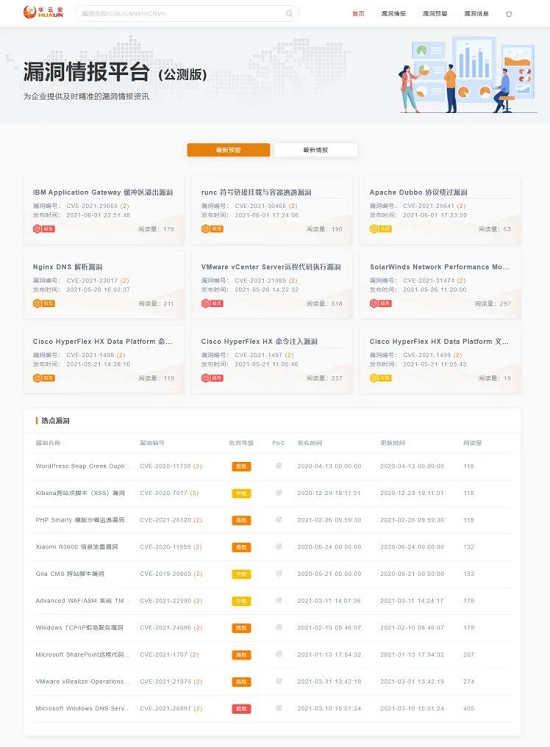The image size is (550, 747).
Task: Open the runc symlink vulnerability card title
Action: pos(256,192)
